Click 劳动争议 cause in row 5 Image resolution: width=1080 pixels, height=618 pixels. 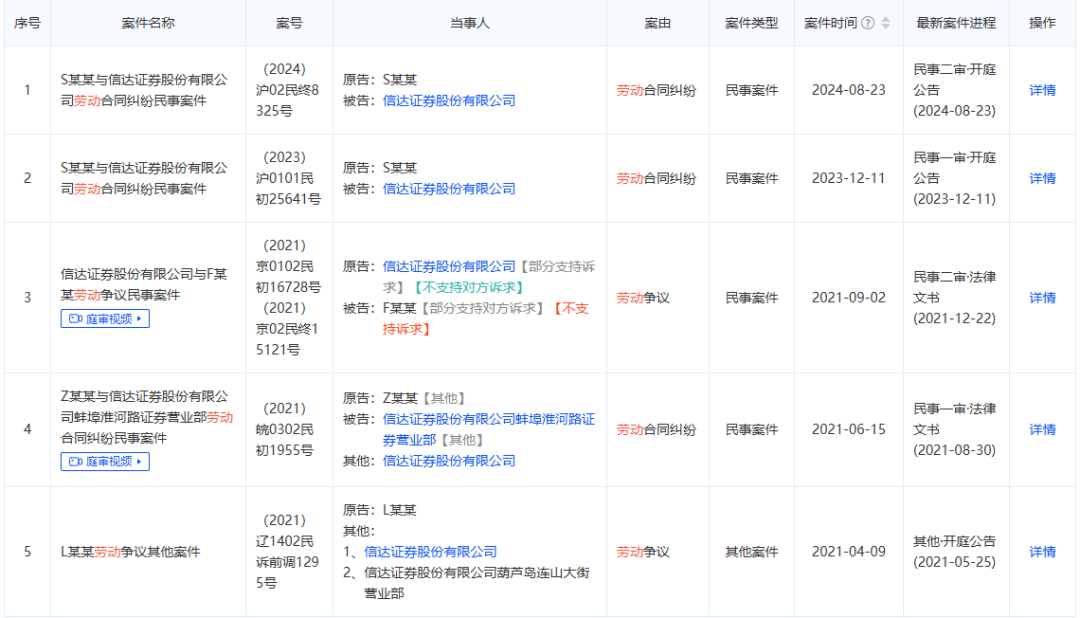tap(643, 552)
